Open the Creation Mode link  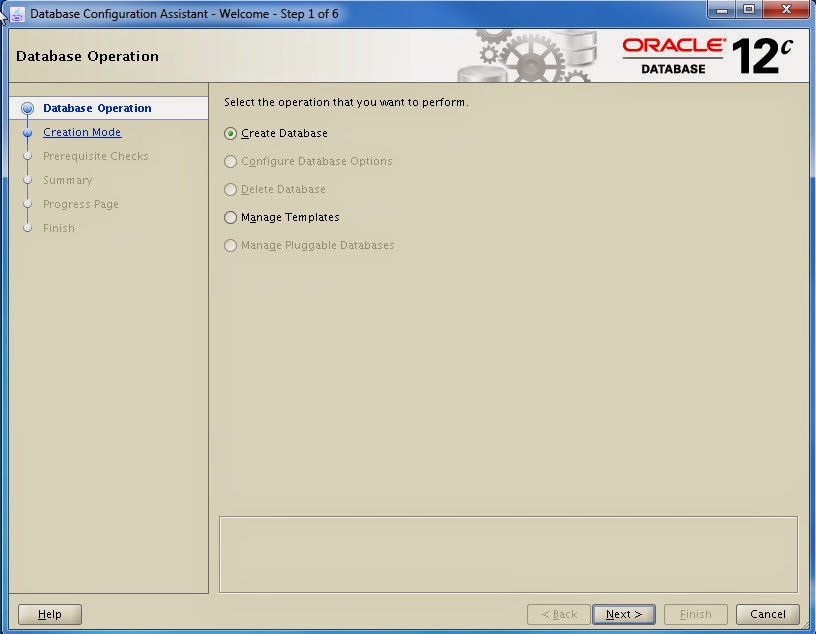[81, 132]
